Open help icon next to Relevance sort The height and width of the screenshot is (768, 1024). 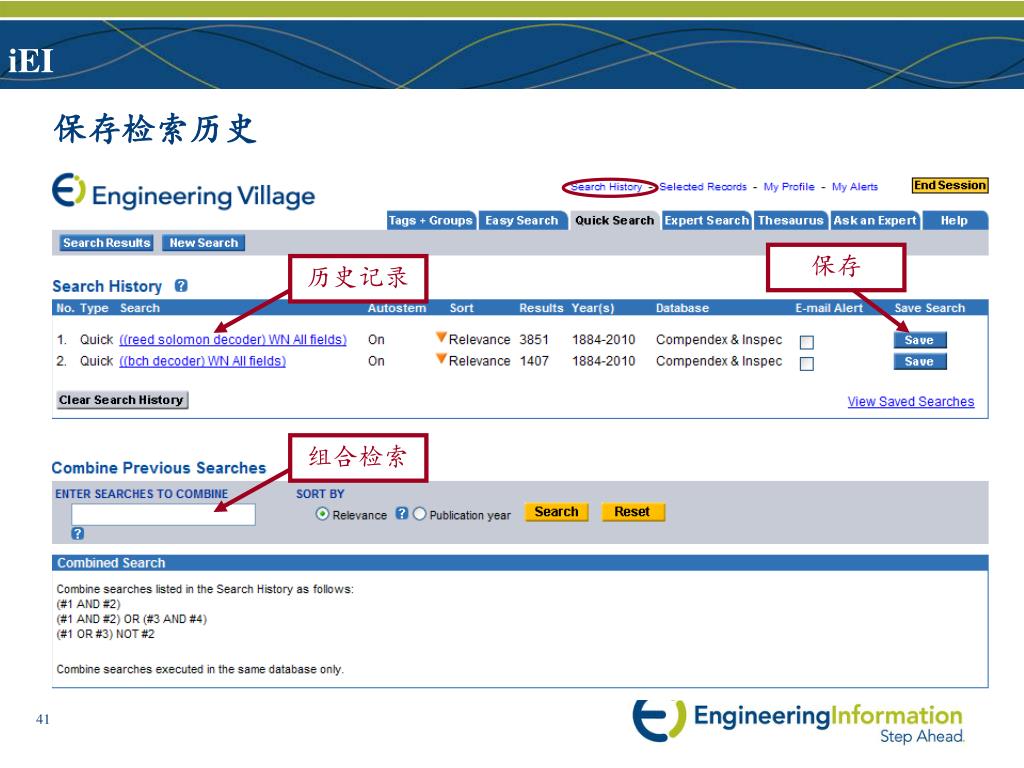click(402, 513)
